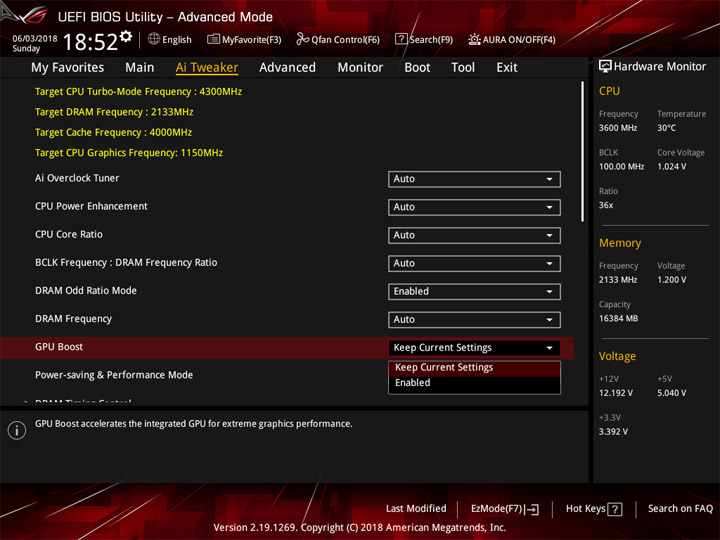Expand the Ai Overclock Tuner dropdown
Viewport: 720px width, 540px height.
(474, 179)
